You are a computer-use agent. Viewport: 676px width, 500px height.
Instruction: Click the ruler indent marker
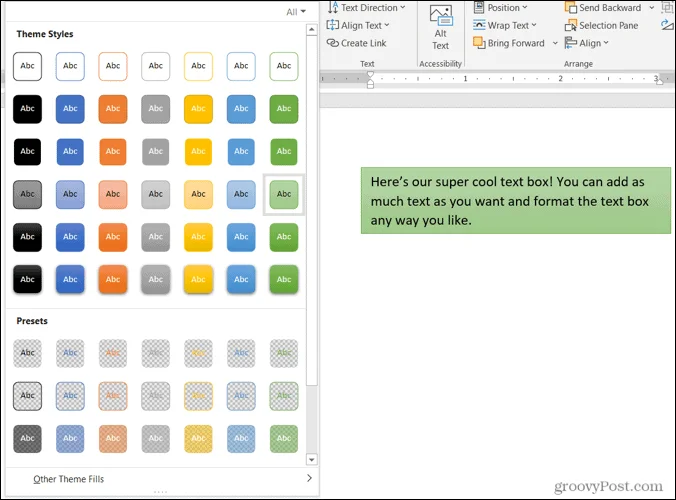(x=370, y=80)
